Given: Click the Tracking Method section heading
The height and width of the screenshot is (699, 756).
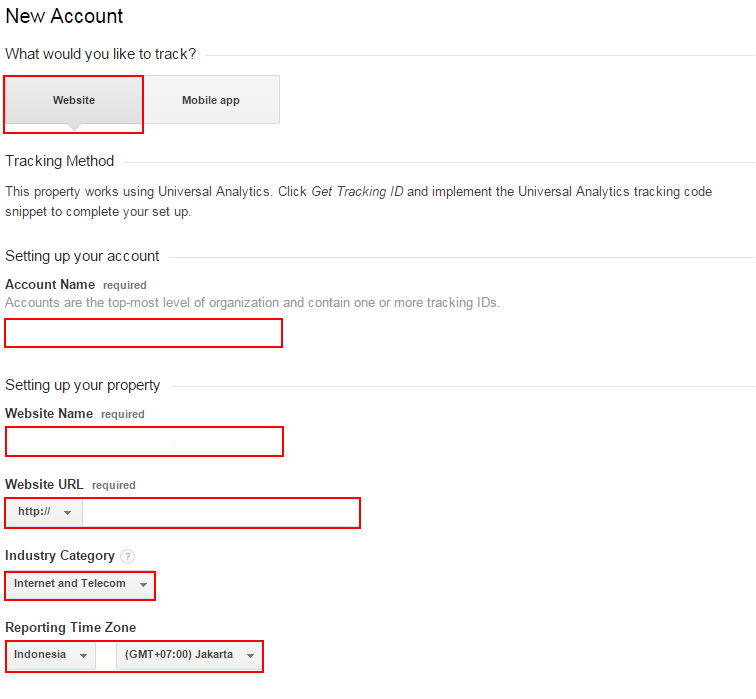Looking at the screenshot, I should coord(60,161).
